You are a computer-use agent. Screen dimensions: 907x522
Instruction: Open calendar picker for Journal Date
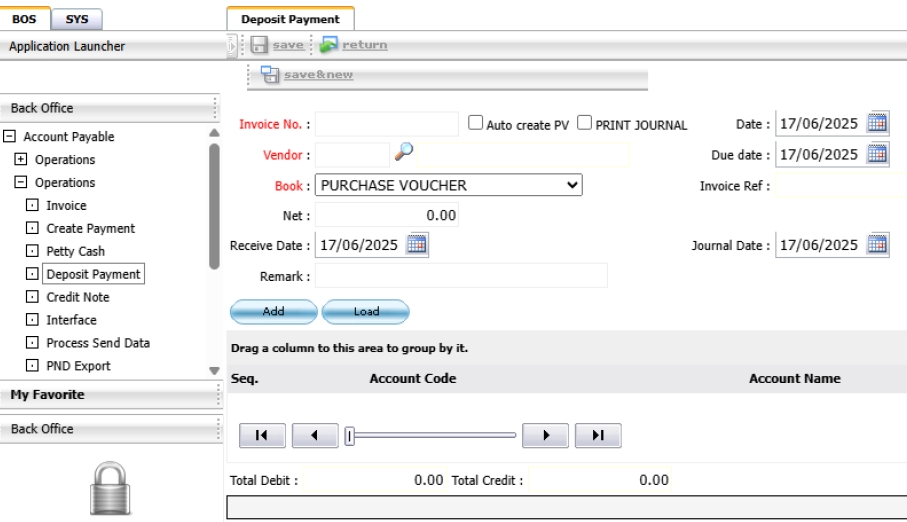pyautogui.click(x=877, y=245)
